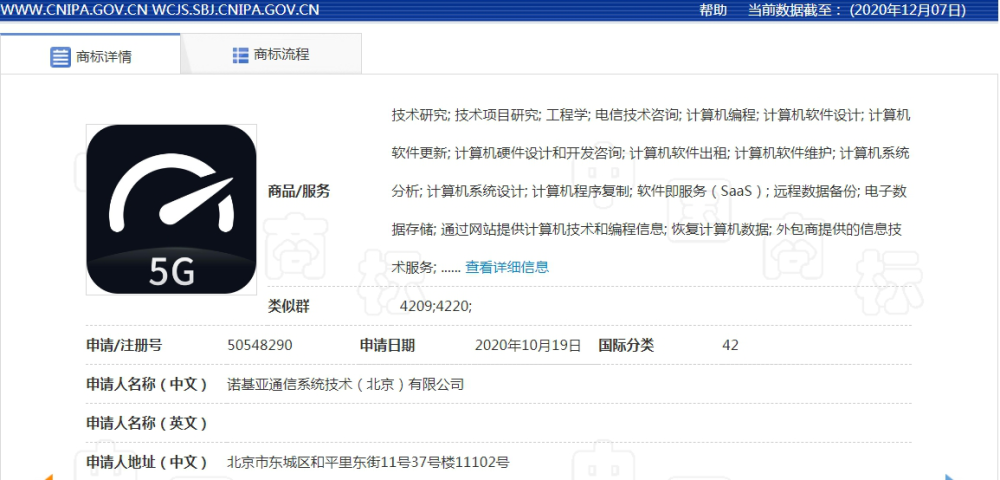Image resolution: width=1000 pixels, height=480 pixels.
Task: Open the 商标详情 tab
Action: click(x=91, y=55)
